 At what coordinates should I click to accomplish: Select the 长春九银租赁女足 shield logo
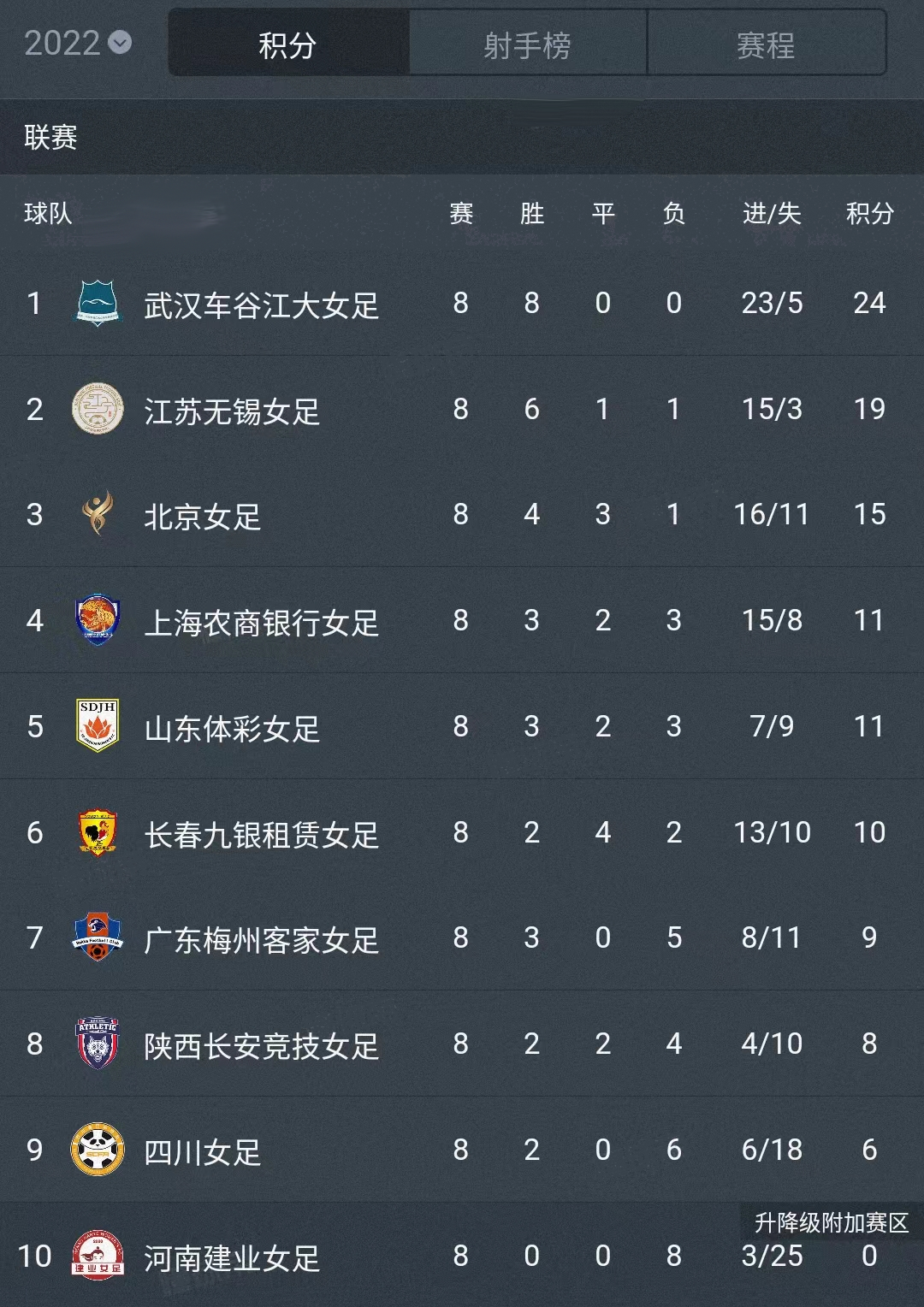[x=97, y=832]
